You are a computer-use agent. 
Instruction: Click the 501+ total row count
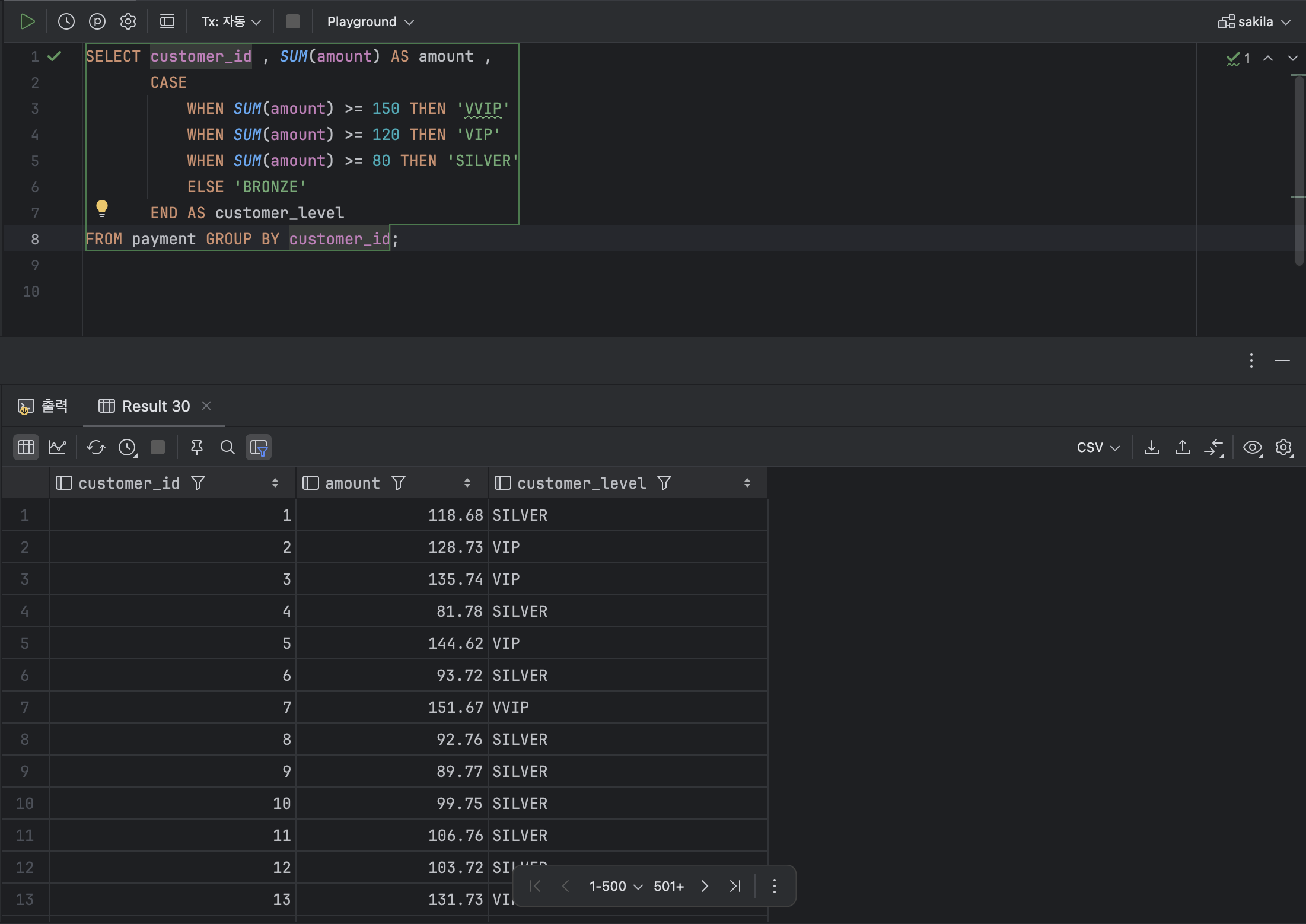point(668,886)
